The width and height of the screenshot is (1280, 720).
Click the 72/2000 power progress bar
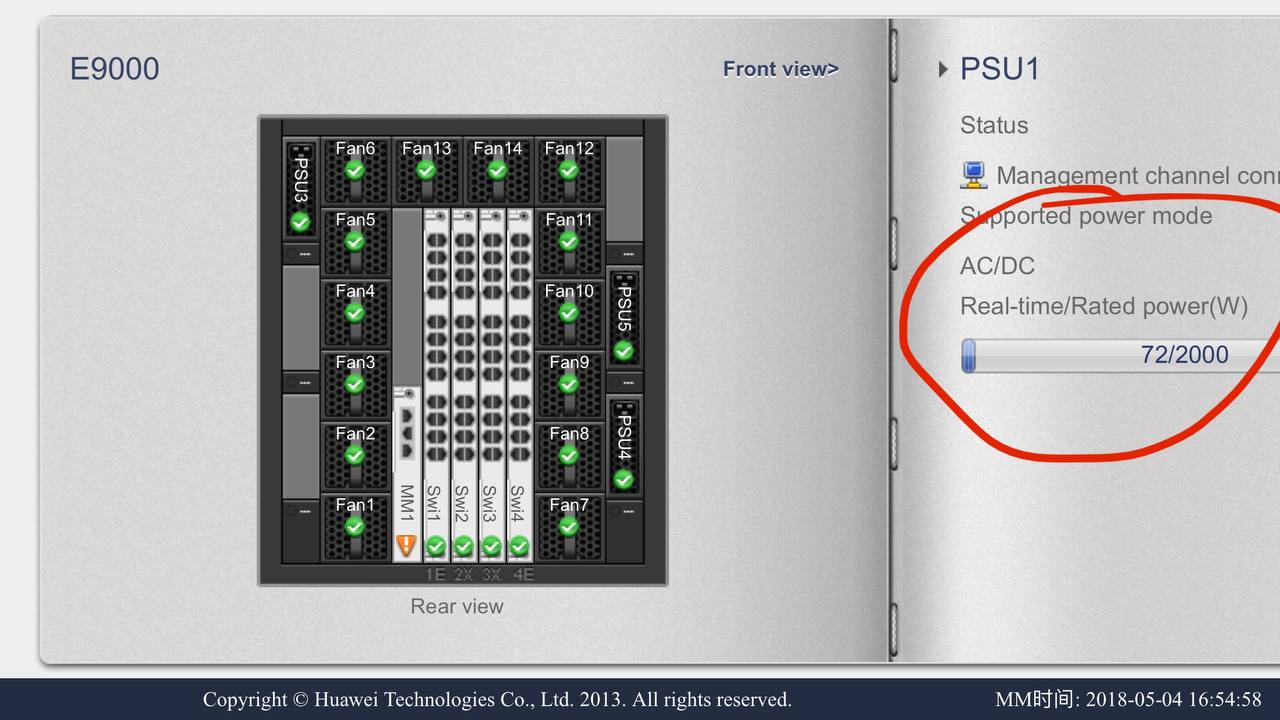[1120, 355]
